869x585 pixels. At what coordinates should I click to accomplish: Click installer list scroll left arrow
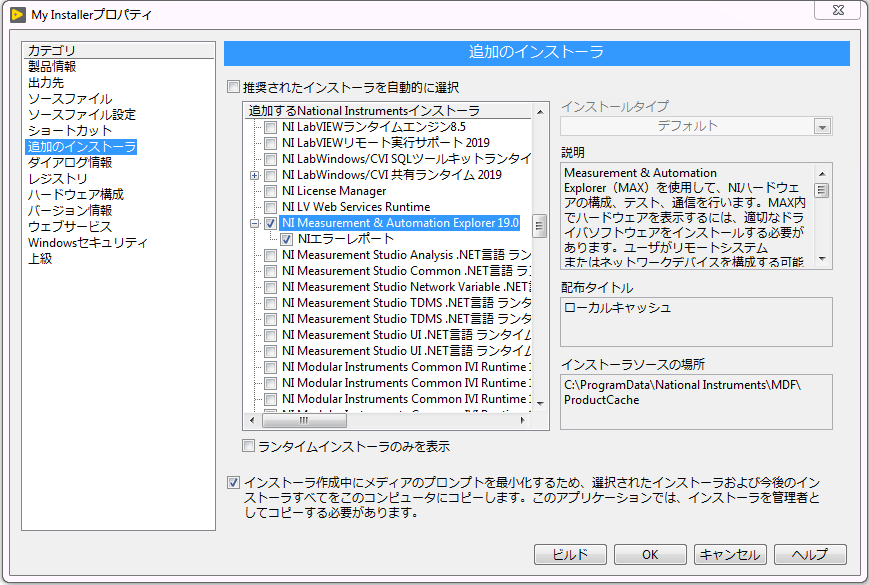(252, 420)
